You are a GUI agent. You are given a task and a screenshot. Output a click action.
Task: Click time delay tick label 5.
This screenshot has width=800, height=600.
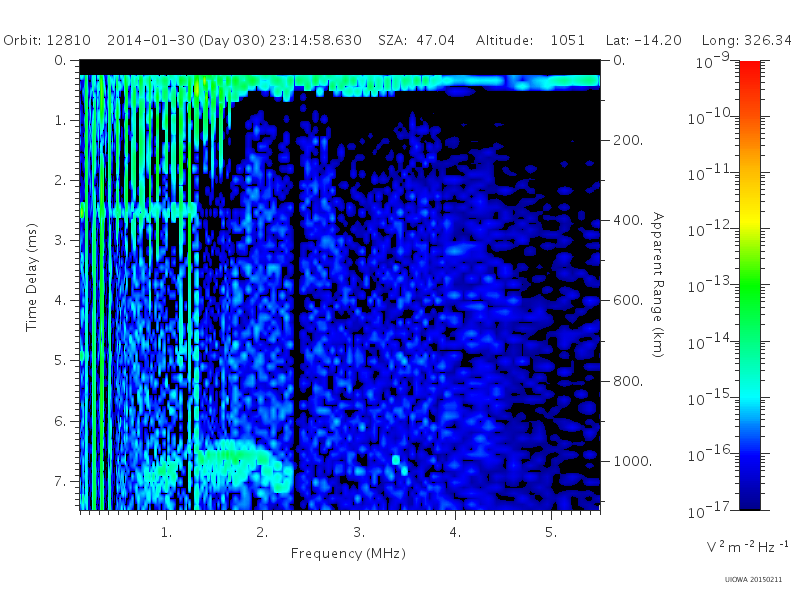(x=60, y=361)
